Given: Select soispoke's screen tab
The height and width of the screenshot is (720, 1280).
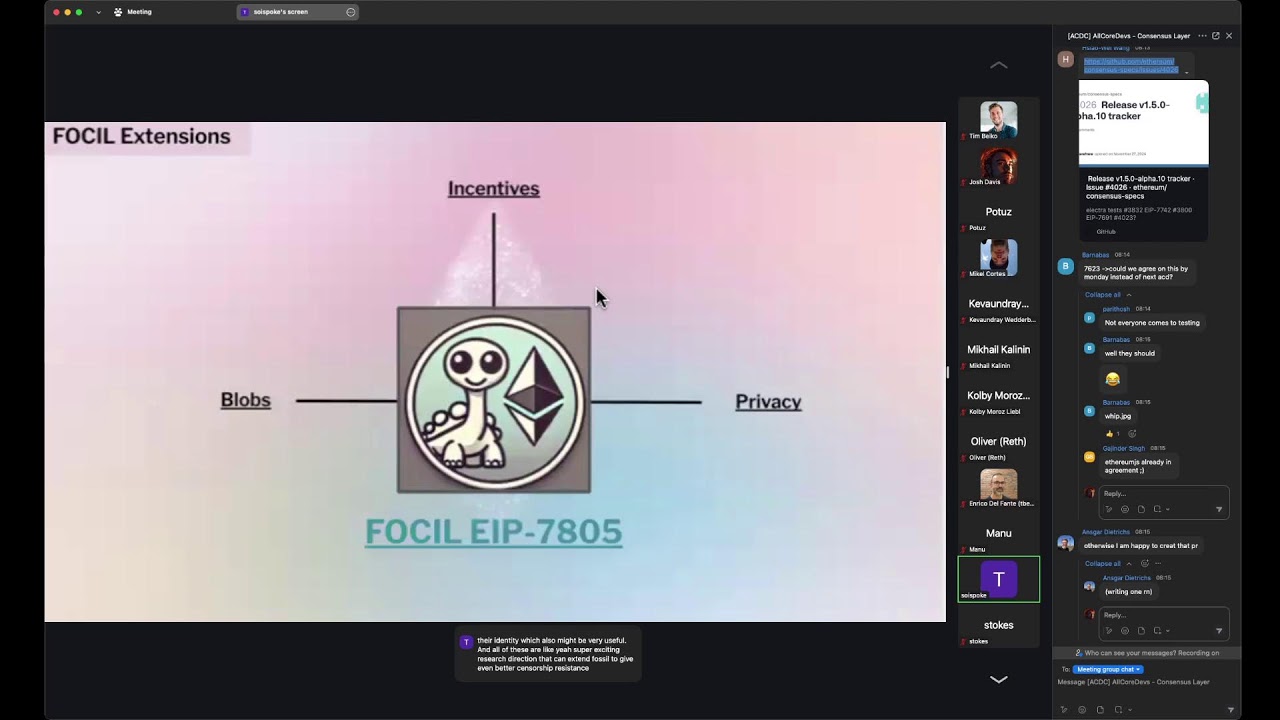Looking at the screenshot, I should (298, 12).
